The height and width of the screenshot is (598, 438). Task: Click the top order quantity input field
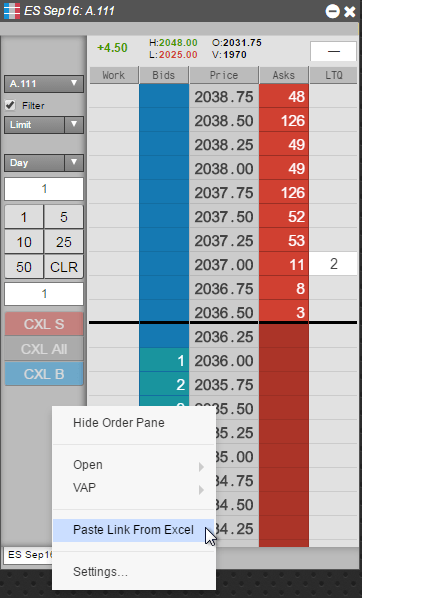(x=44, y=189)
